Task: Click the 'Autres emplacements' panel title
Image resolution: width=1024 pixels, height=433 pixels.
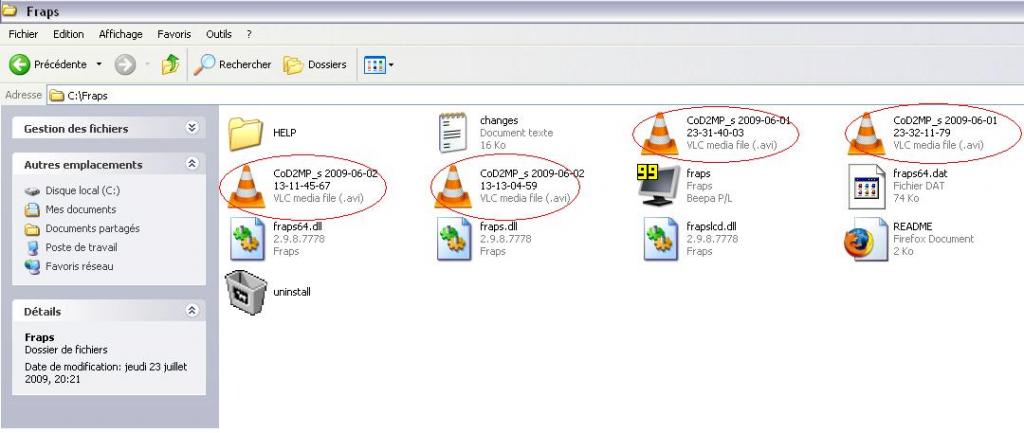Action: 83,165
